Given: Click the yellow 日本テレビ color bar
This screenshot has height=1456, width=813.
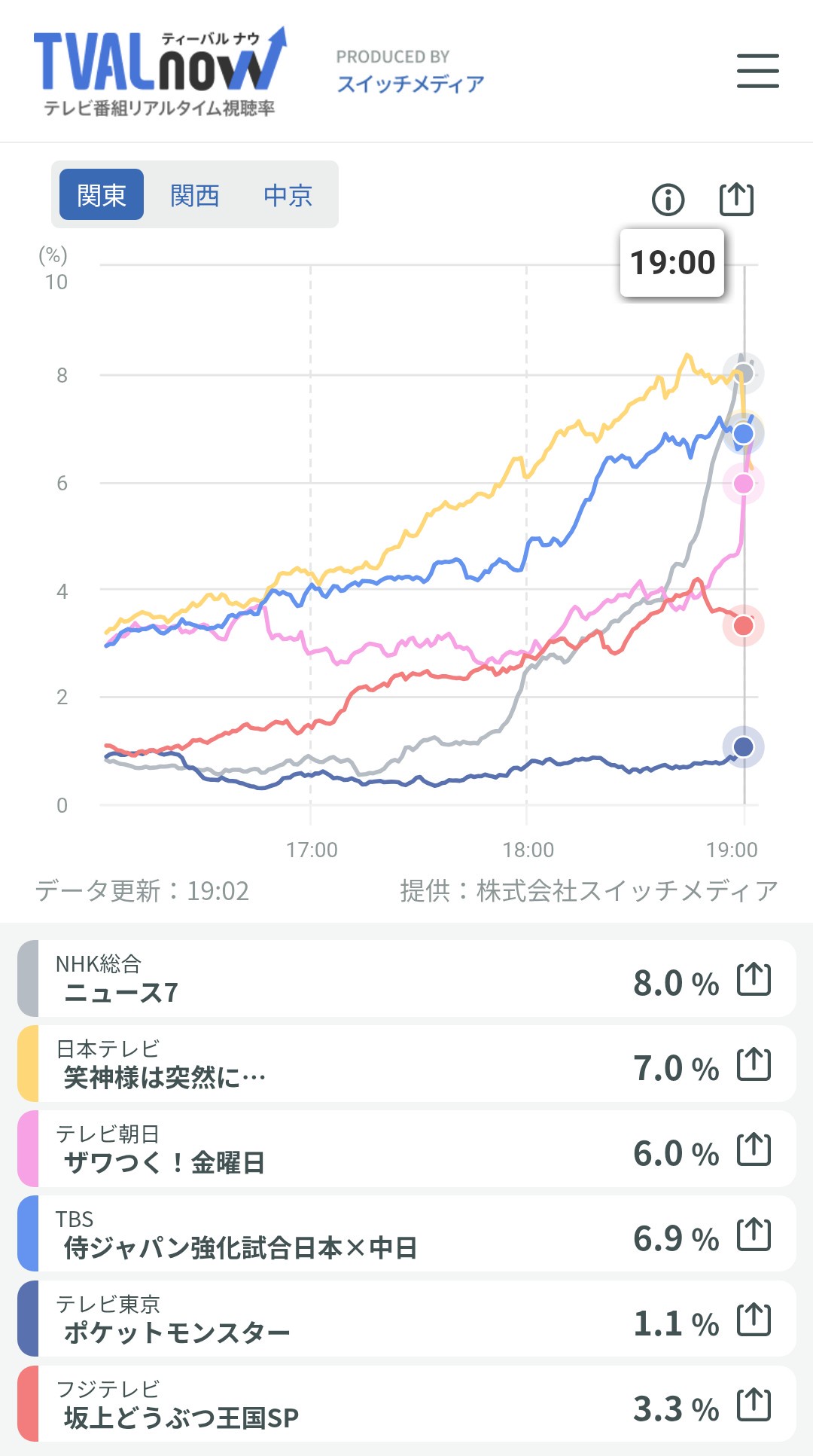Looking at the screenshot, I should [x=28, y=1064].
